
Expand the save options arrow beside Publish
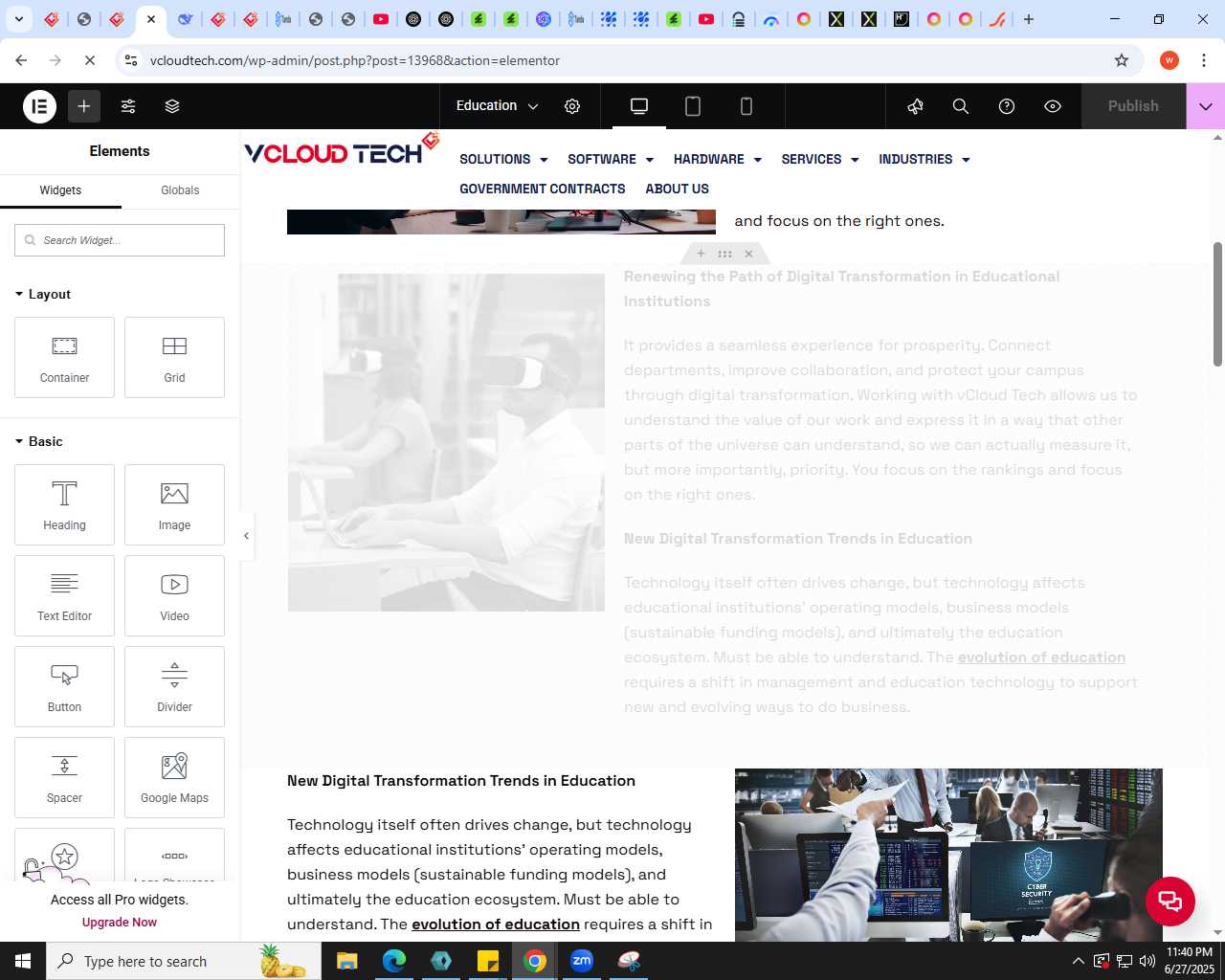(1206, 106)
